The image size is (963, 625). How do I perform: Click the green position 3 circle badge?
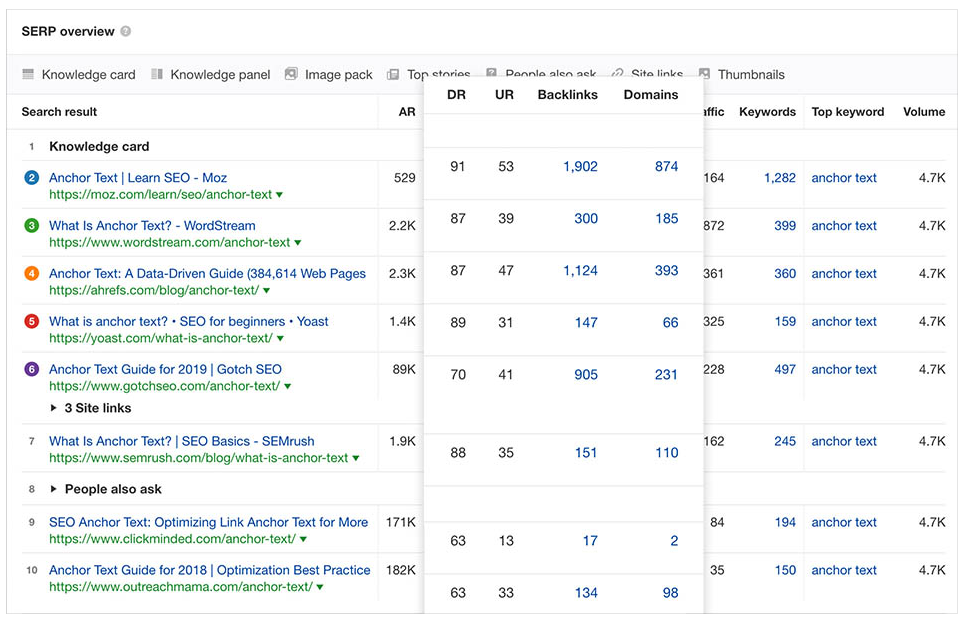tap(31, 226)
